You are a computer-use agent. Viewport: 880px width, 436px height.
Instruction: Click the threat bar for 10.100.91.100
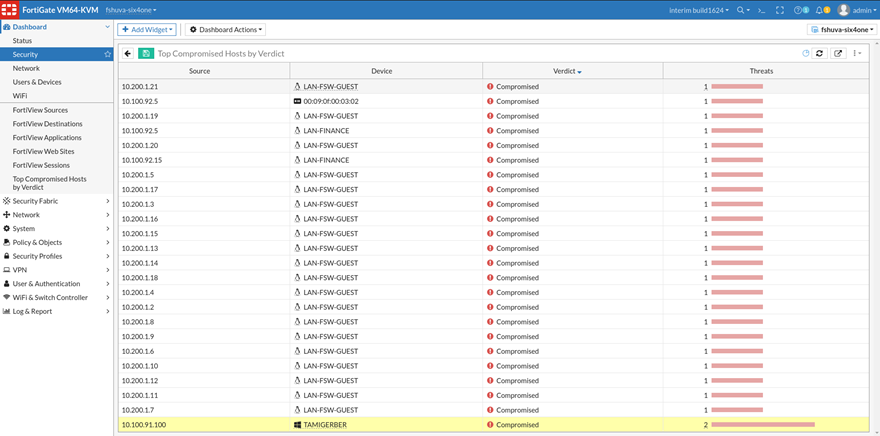[x=762, y=425]
